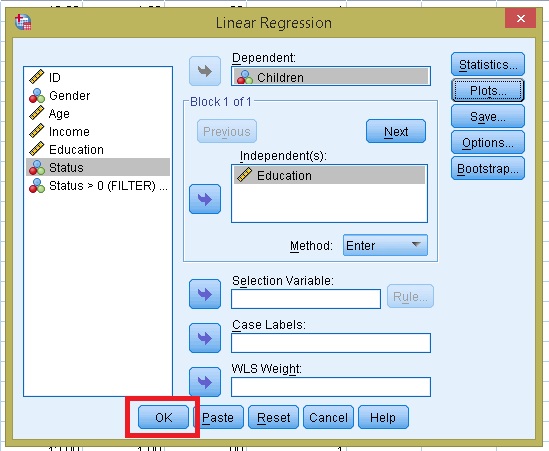Viewport: 549px width, 451px height.
Task: Click the Independent(s) move arrow button
Action: coord(205,199)
